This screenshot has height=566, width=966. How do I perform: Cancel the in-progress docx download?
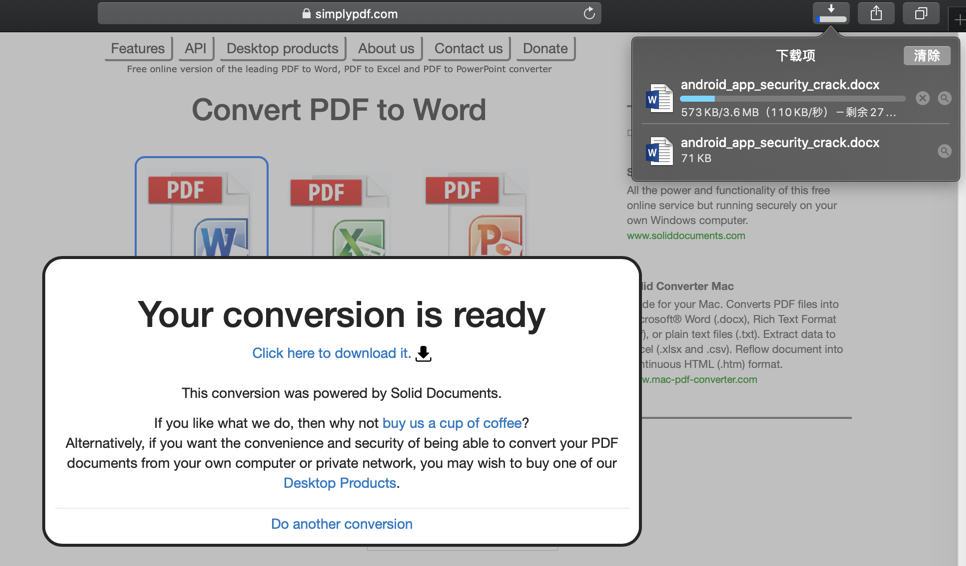point(922,98)
